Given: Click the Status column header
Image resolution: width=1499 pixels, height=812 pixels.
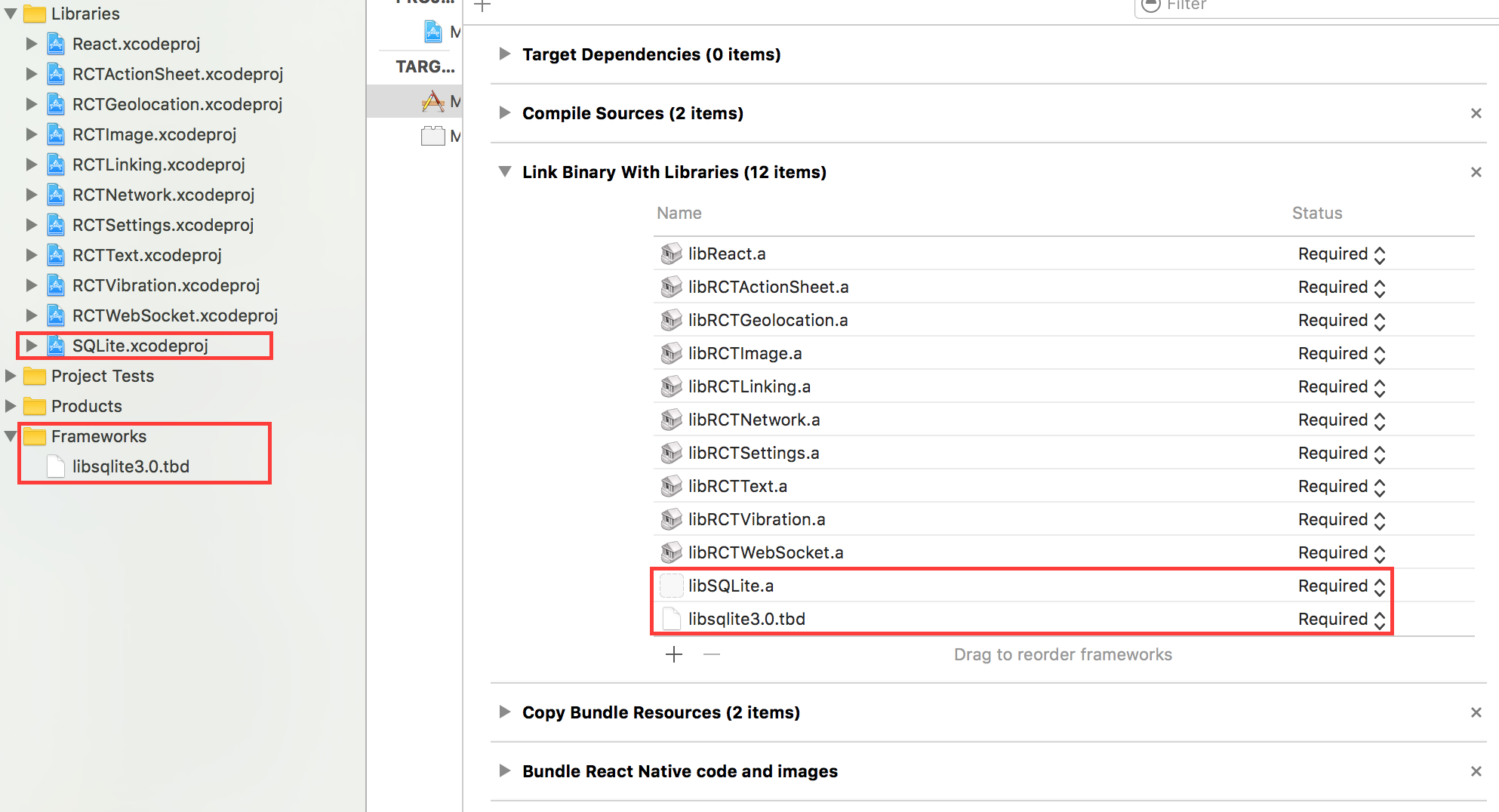Looking at the screenshot, I should click(1317, 213).
